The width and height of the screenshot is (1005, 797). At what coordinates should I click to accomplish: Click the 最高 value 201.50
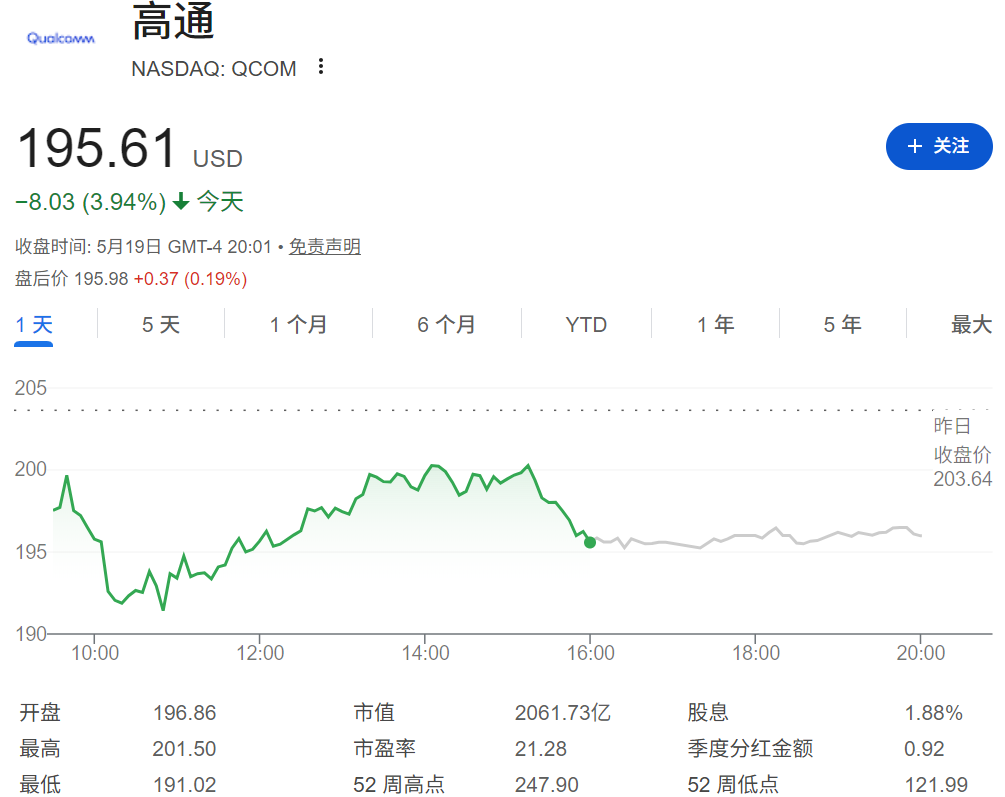tap(185, 749)
